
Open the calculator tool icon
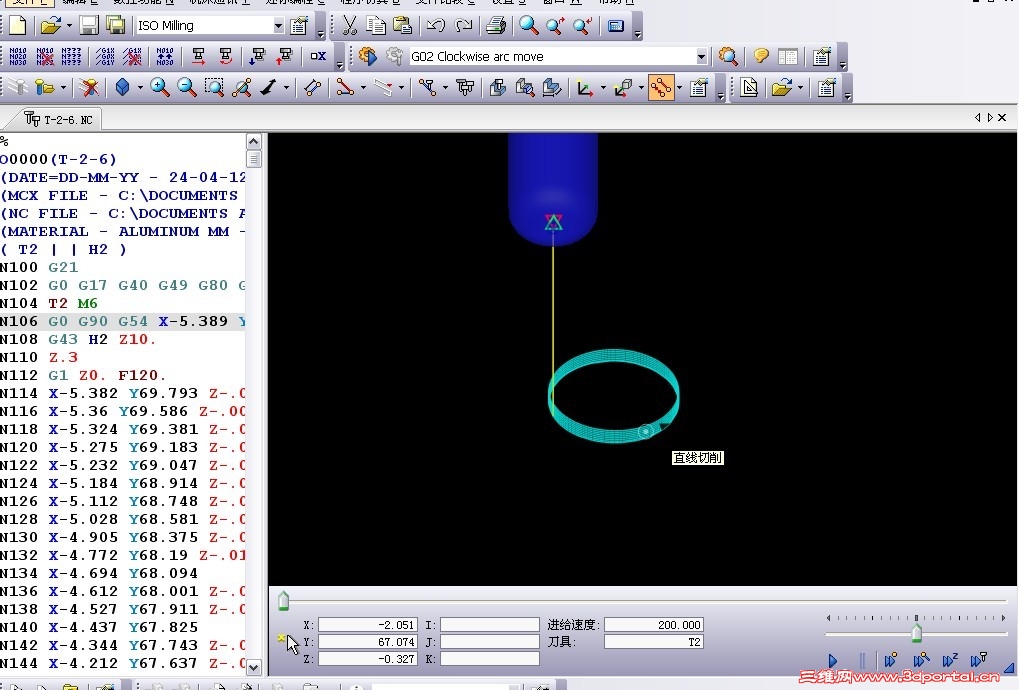click(615, 25)
